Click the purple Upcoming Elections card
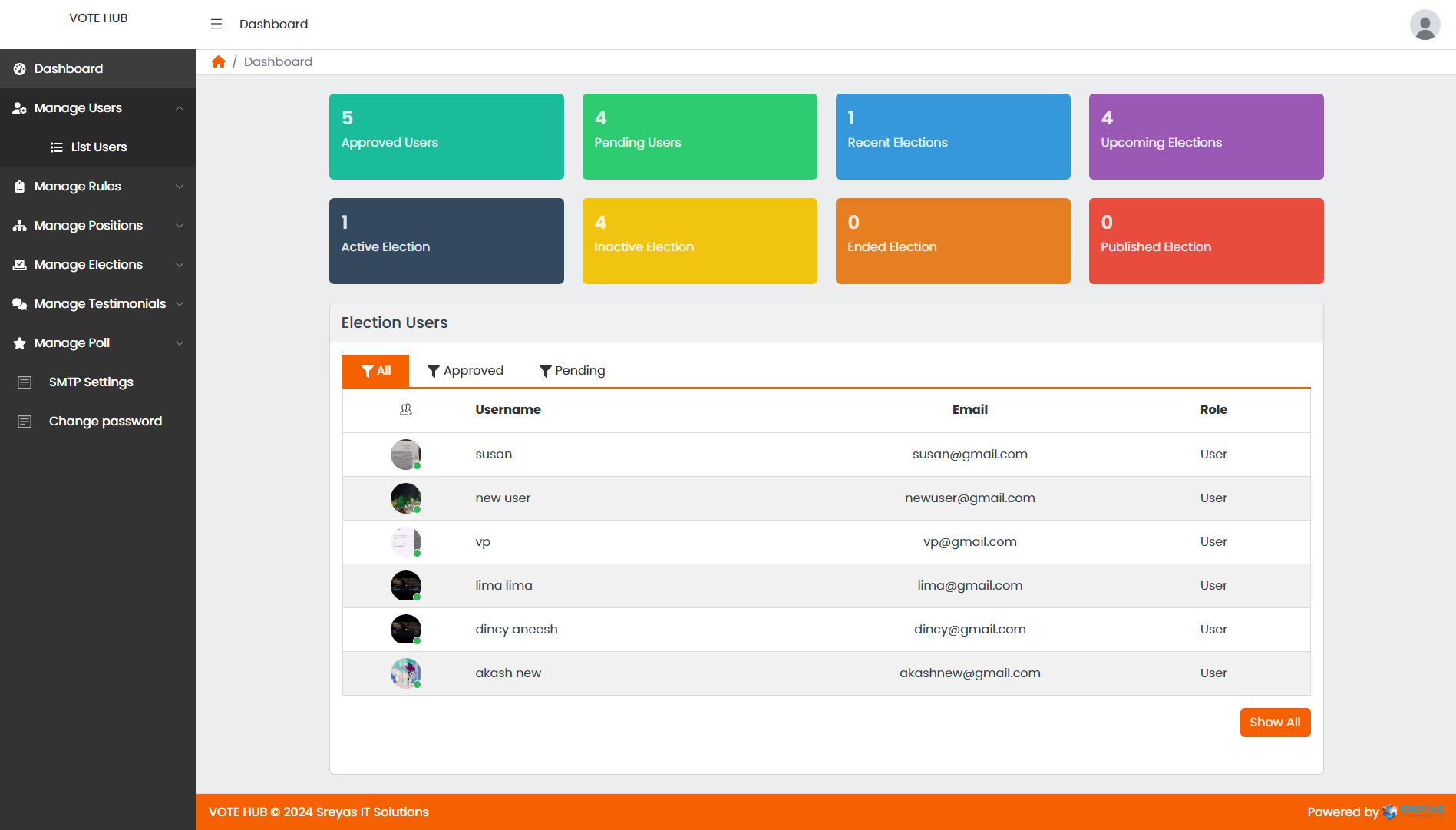The width and height of the screenshot is (1456, 830). pyautogui.click(x=1206, y=137)
